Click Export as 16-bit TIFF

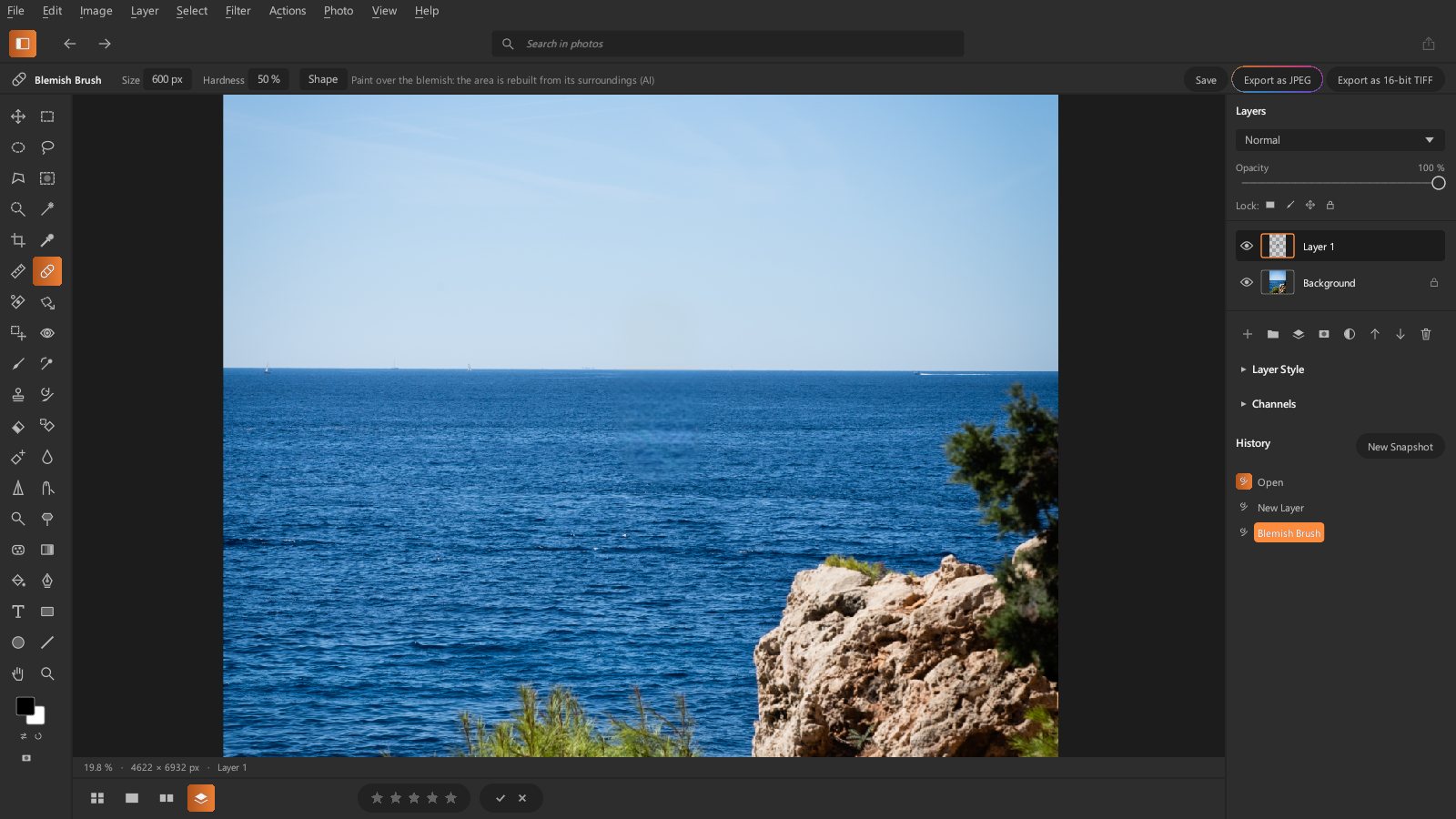[1385, 80]
